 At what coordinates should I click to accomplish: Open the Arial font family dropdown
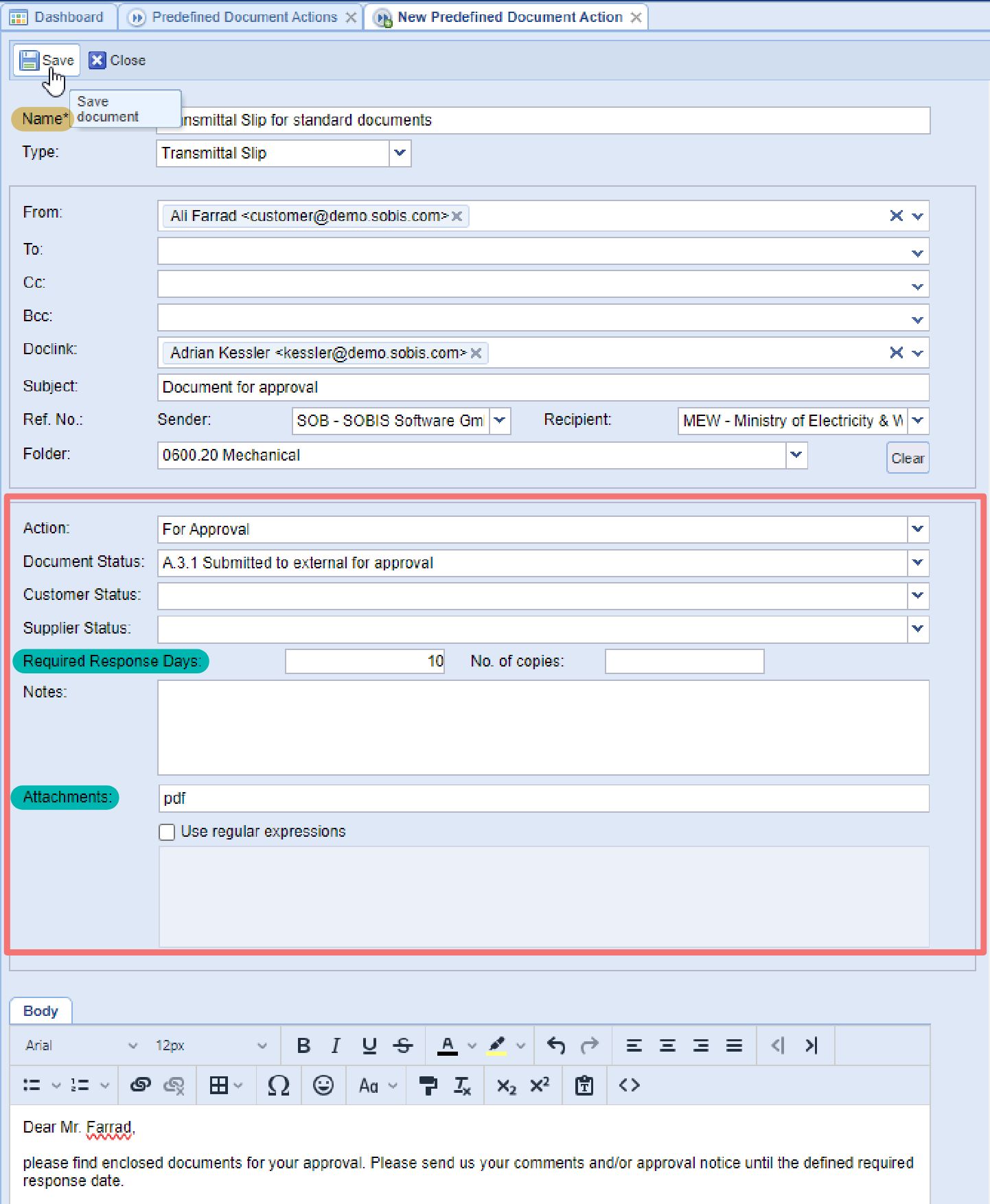81,1045
